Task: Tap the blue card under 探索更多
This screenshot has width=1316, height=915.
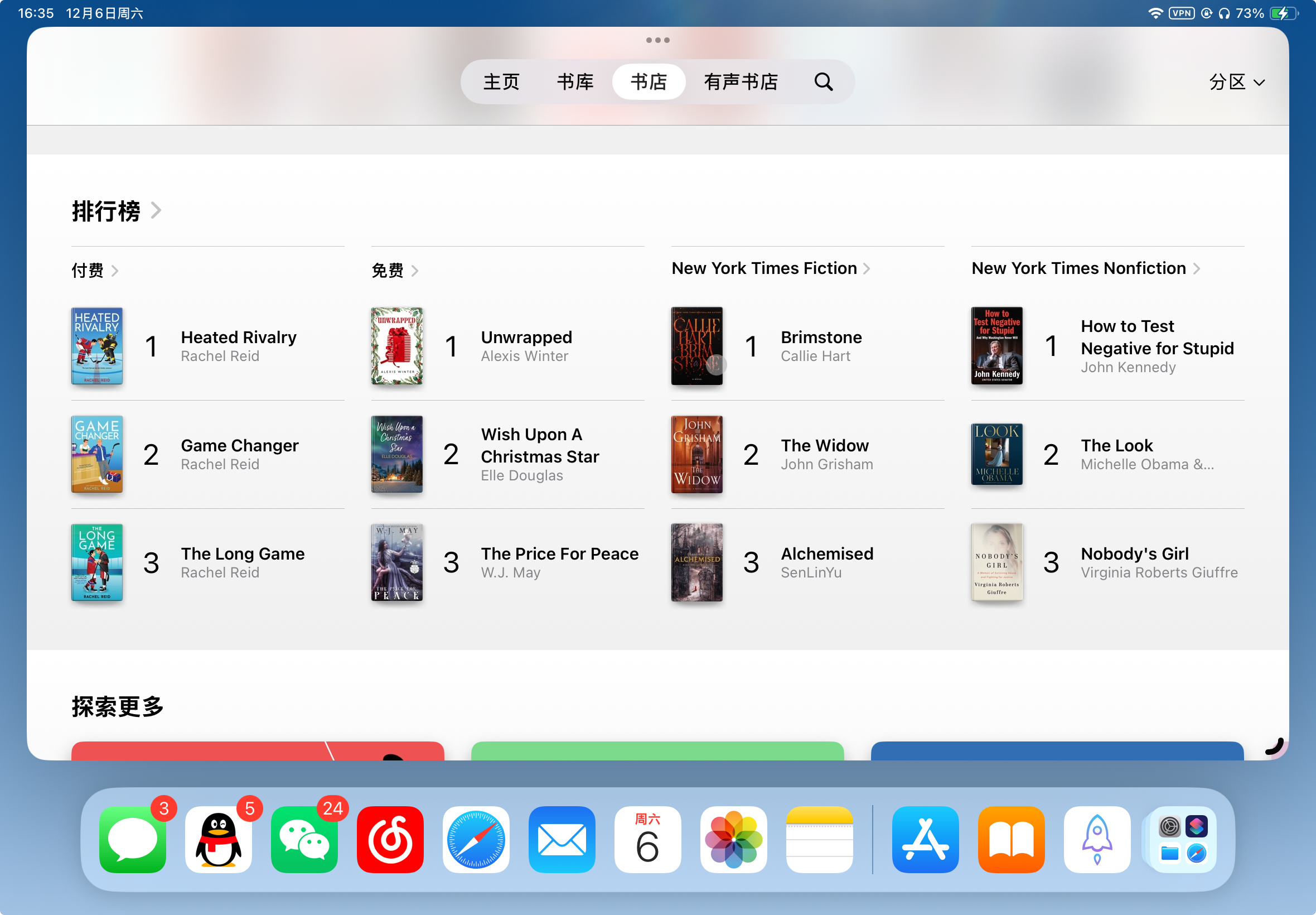Action: 1058,751
